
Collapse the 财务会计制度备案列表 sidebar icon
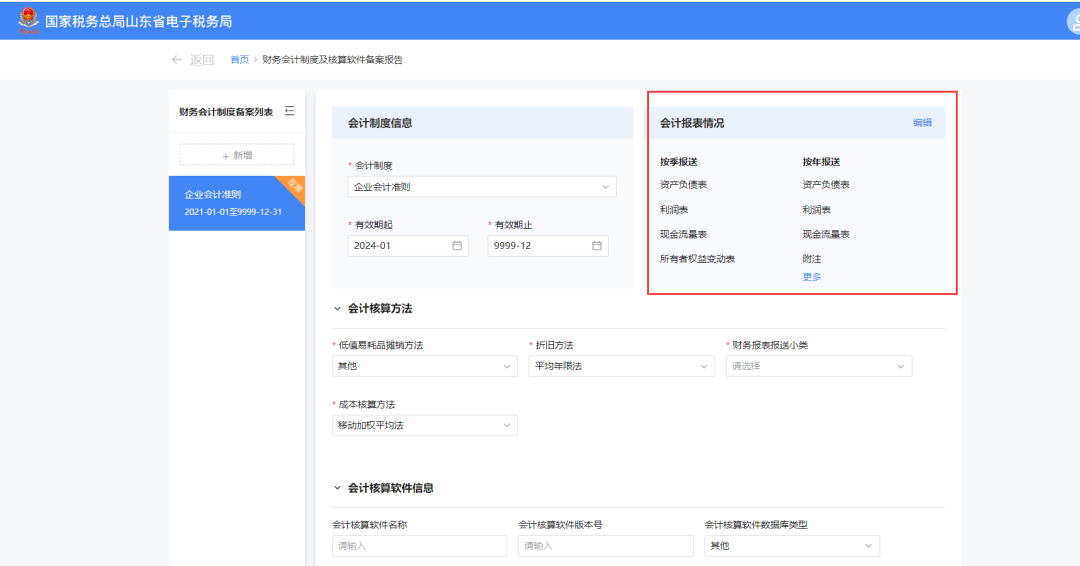289,111
